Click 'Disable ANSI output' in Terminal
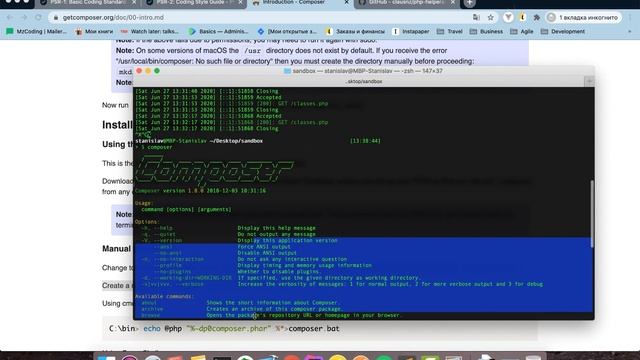 coord(267,253)
